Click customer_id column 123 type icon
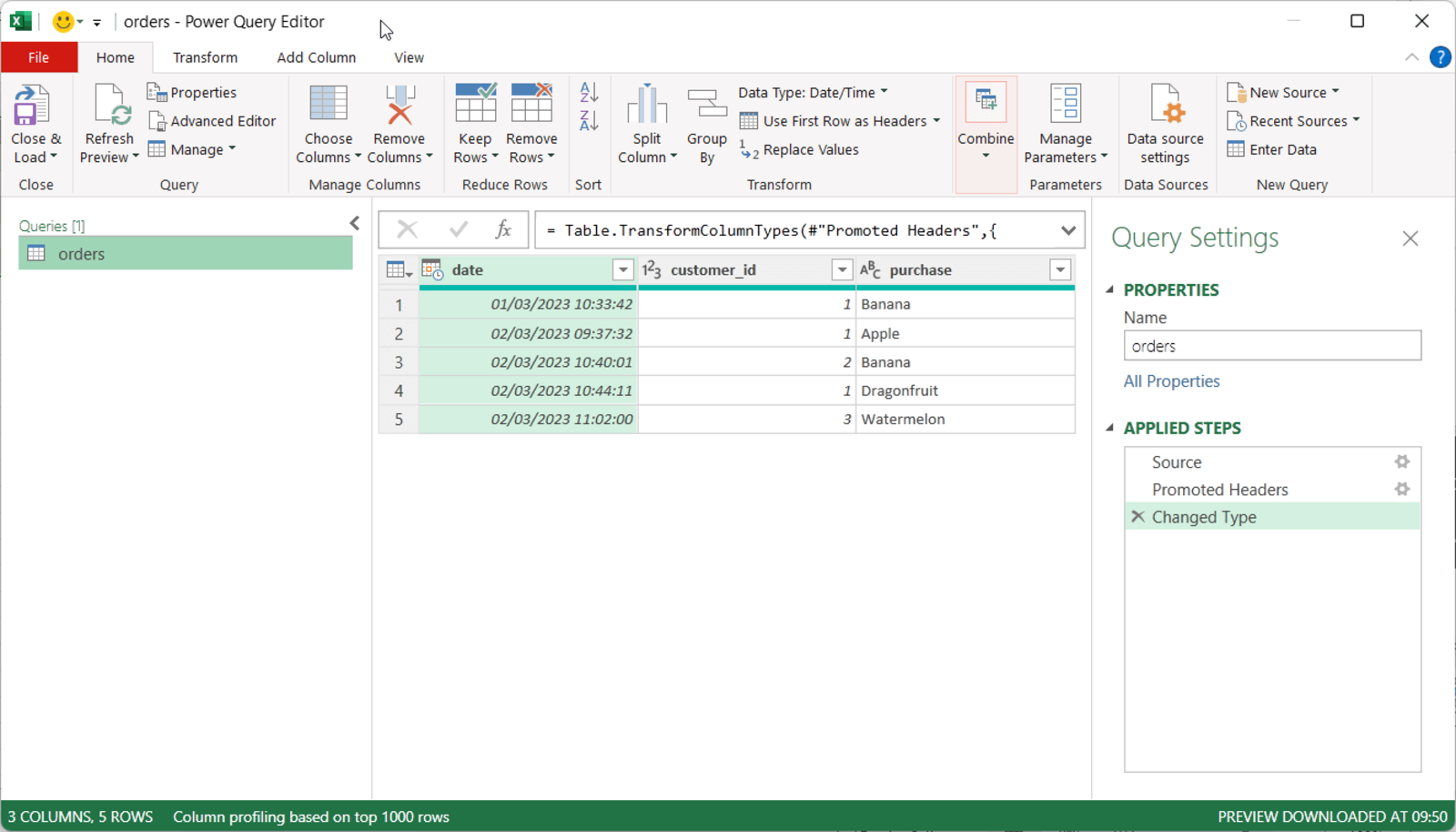Image resolution: width=1456 pixels, height=832 pixels. point(652,269)
